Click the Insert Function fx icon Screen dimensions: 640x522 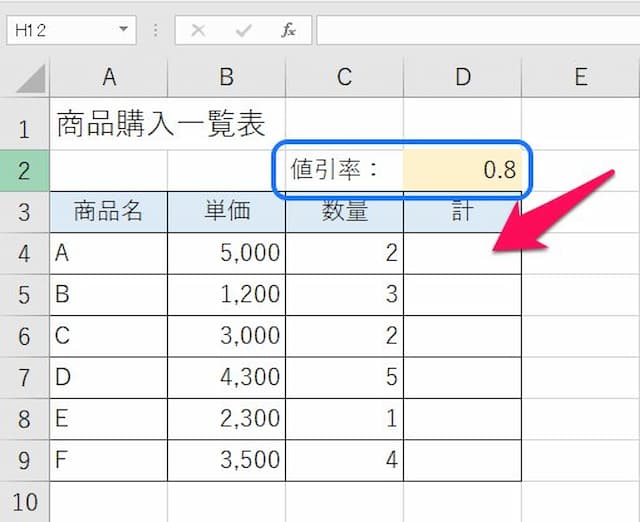288,30
